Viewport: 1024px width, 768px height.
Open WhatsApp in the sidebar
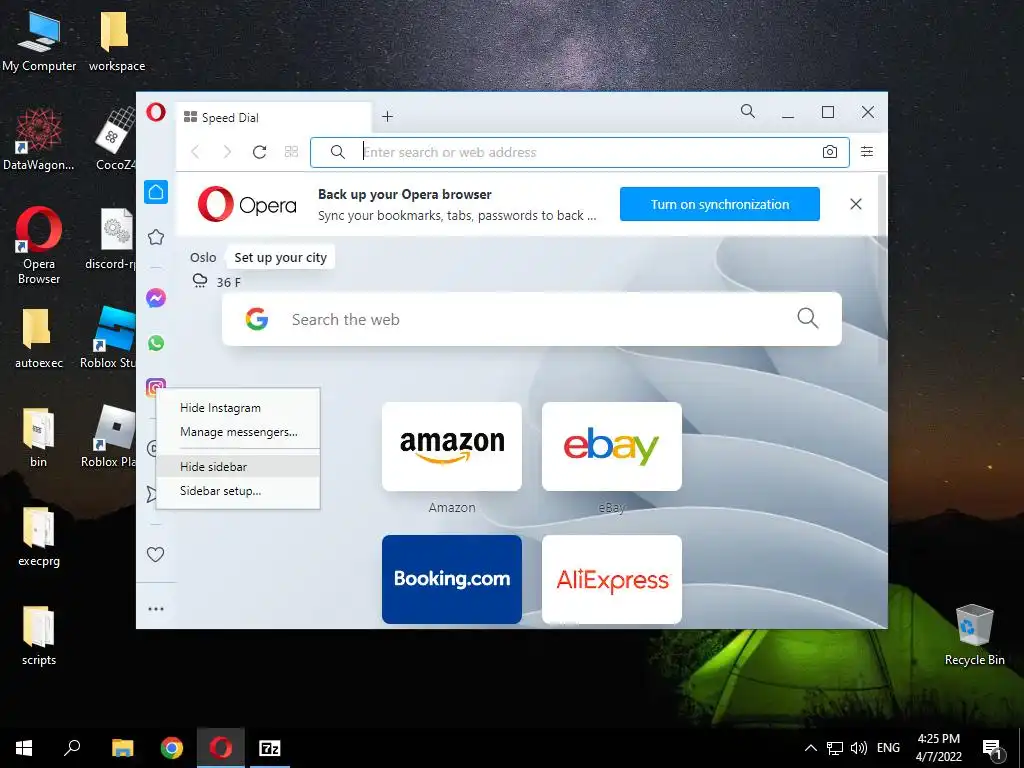155,343
